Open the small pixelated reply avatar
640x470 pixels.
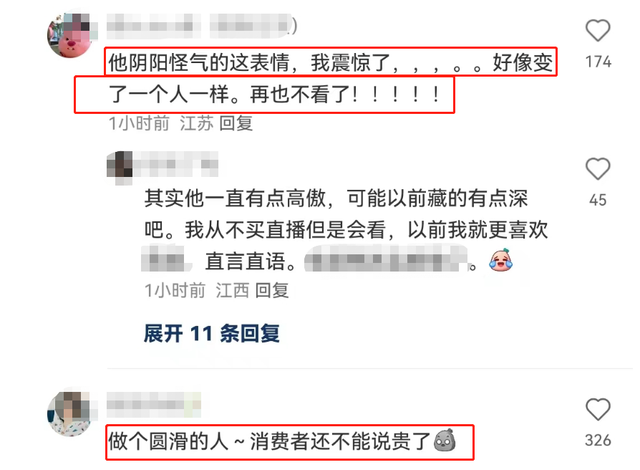119,164
